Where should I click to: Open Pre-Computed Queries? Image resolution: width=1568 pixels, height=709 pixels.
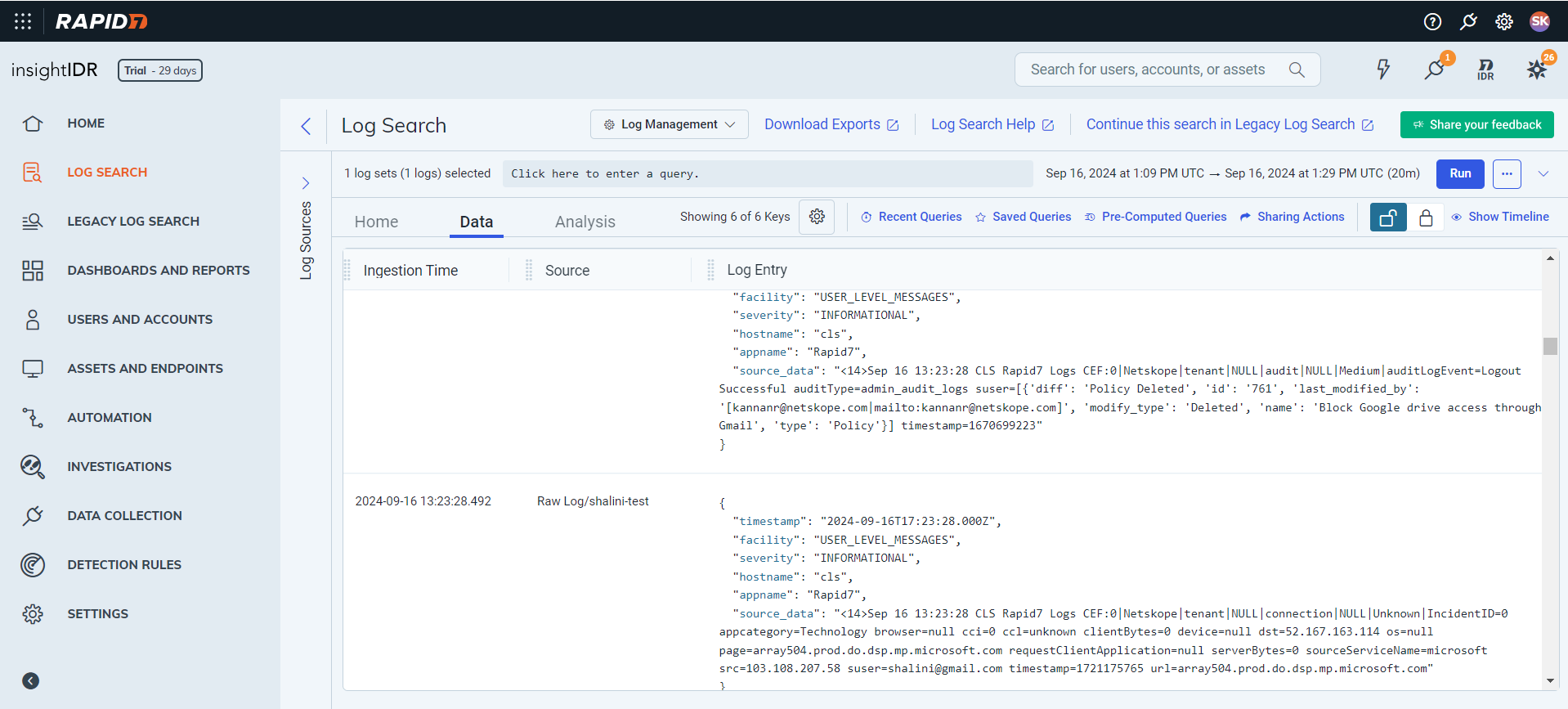click(x=1156, y=217)
